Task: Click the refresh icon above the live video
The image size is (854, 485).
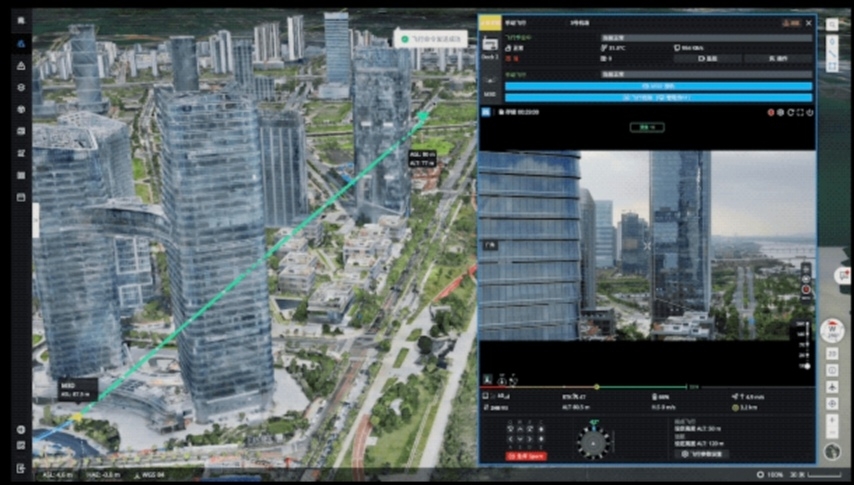Action: (x=790, y=113)
